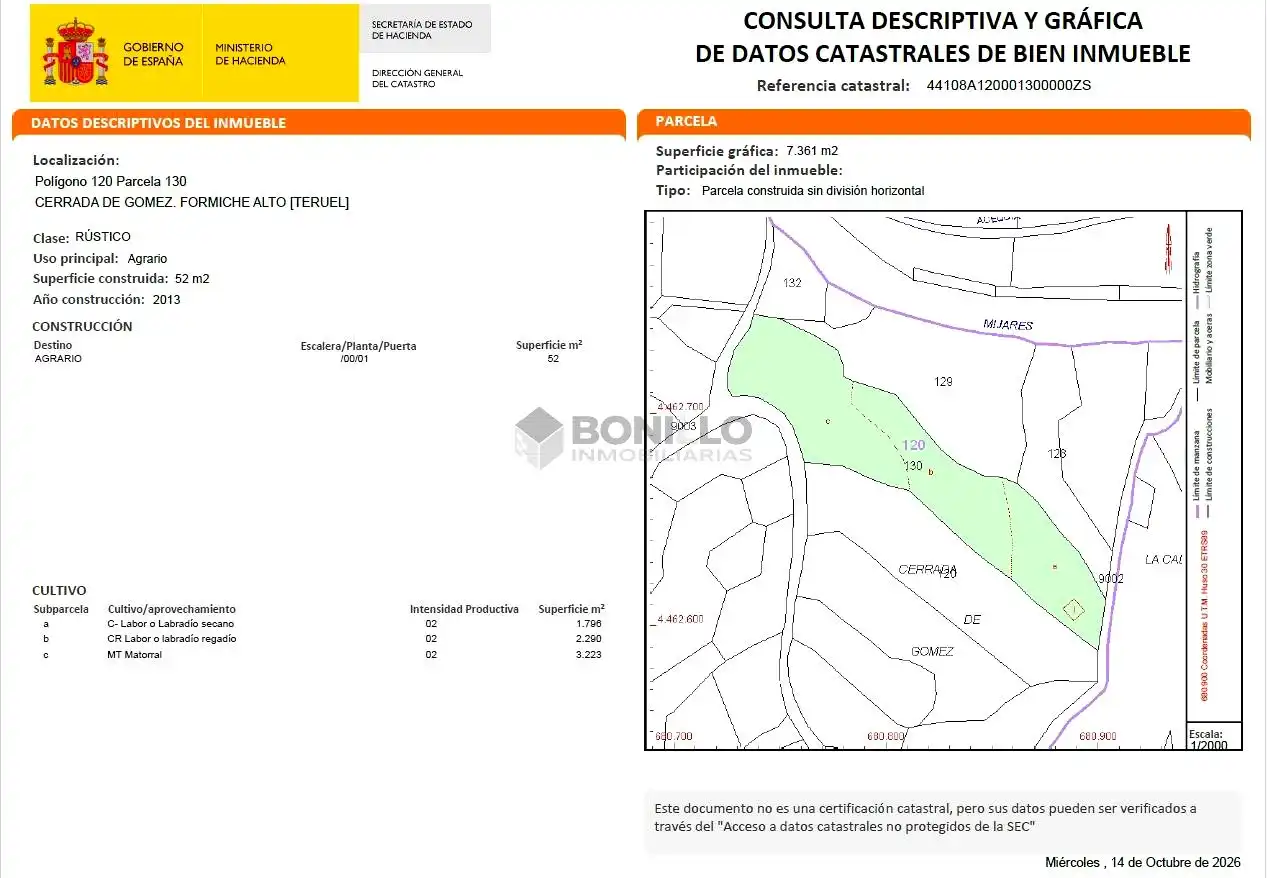Select the "GOMEZ" label on the map
The width and height of the screenshot is (1268, 878).
(x=932, y=651)
